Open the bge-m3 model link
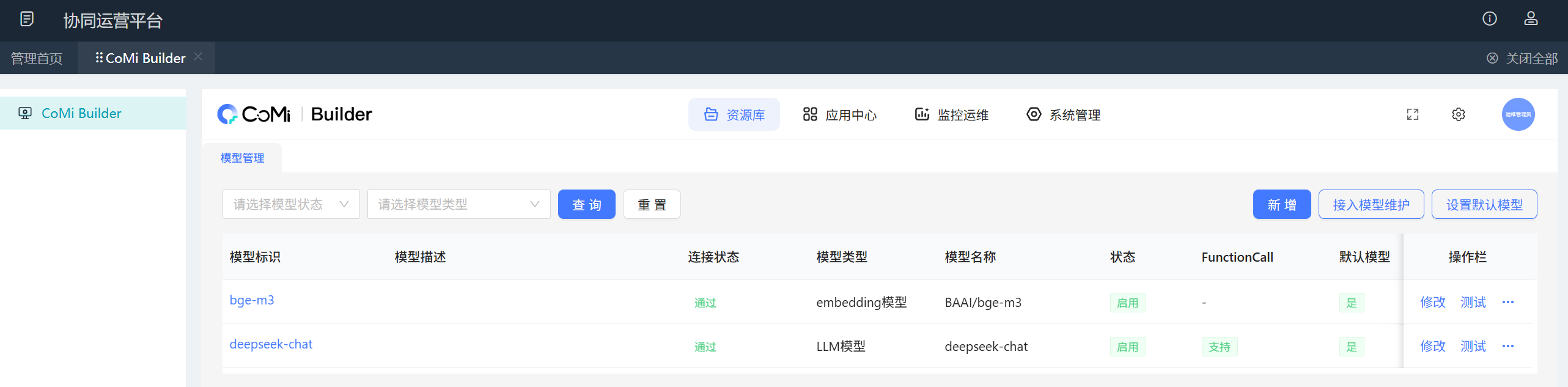The height and width of the screenshot is (387, 1568). [x=252, y=300]
